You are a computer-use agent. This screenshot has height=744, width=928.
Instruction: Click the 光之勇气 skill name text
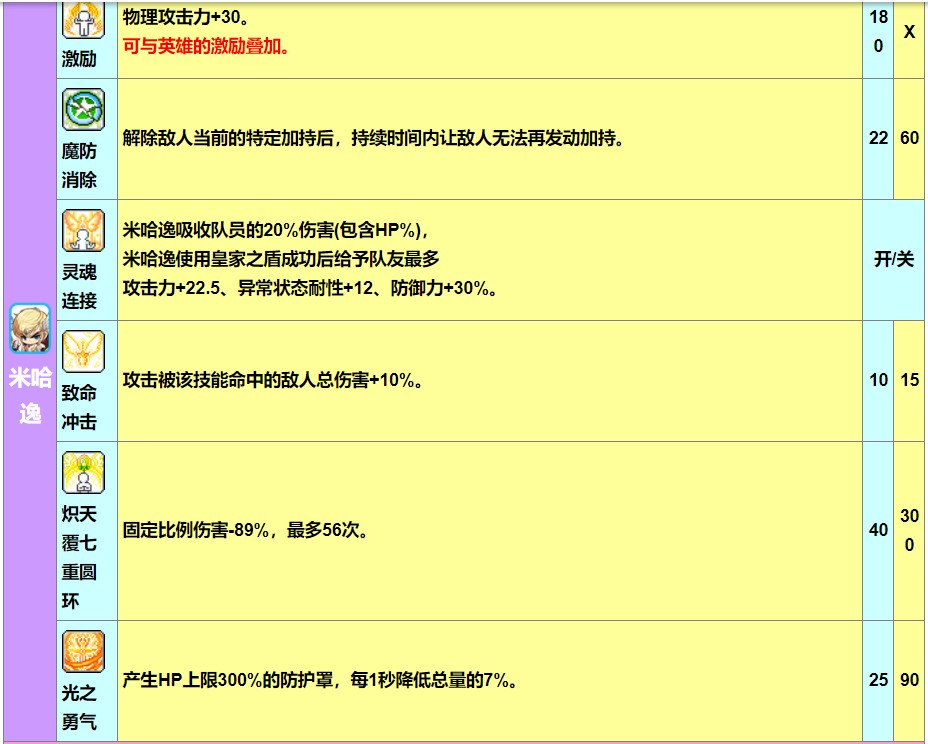[x=79, y=707]
